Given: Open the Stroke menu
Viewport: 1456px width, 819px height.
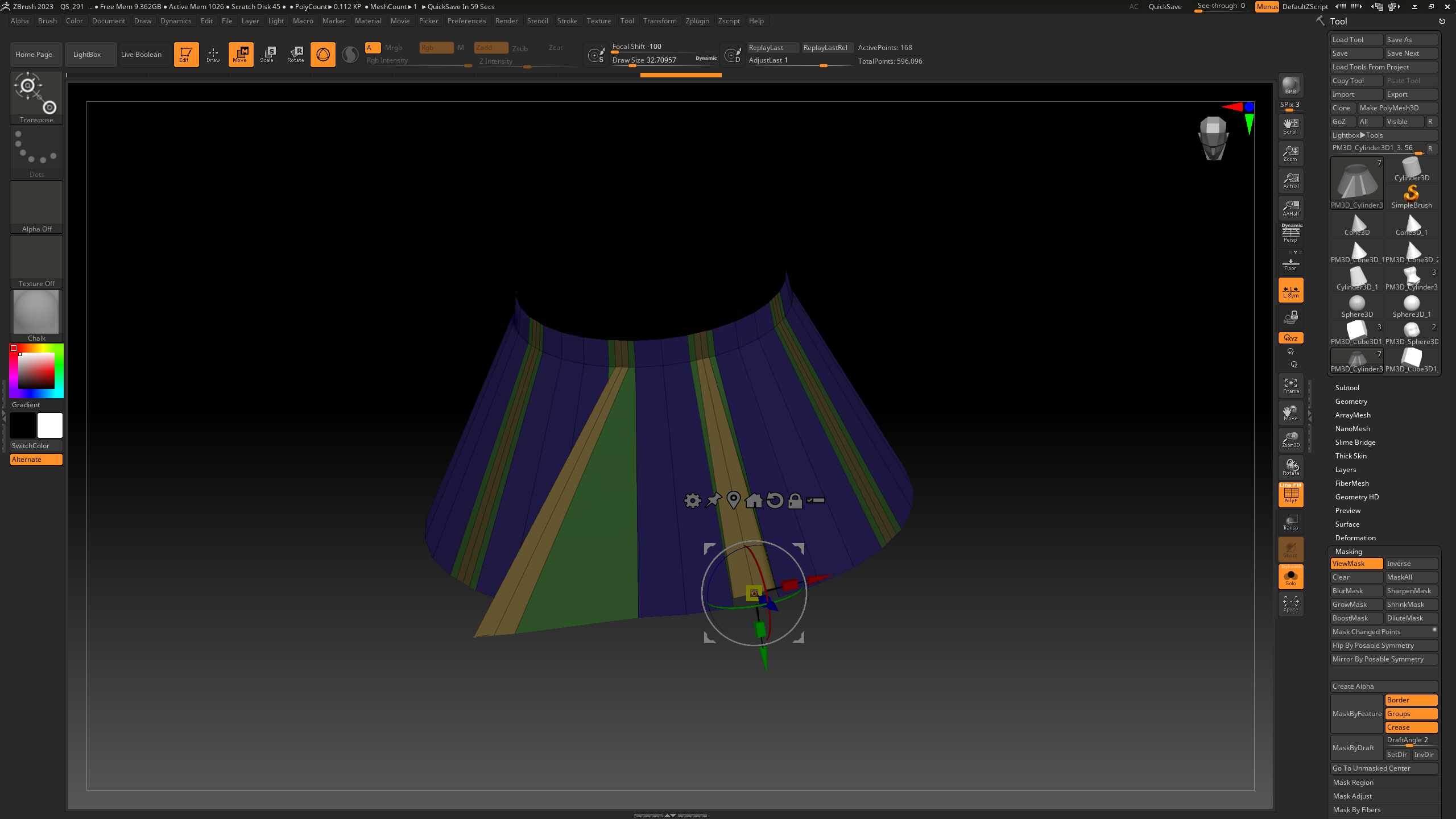Looking at the screenshot, I should tap(566, 21).
